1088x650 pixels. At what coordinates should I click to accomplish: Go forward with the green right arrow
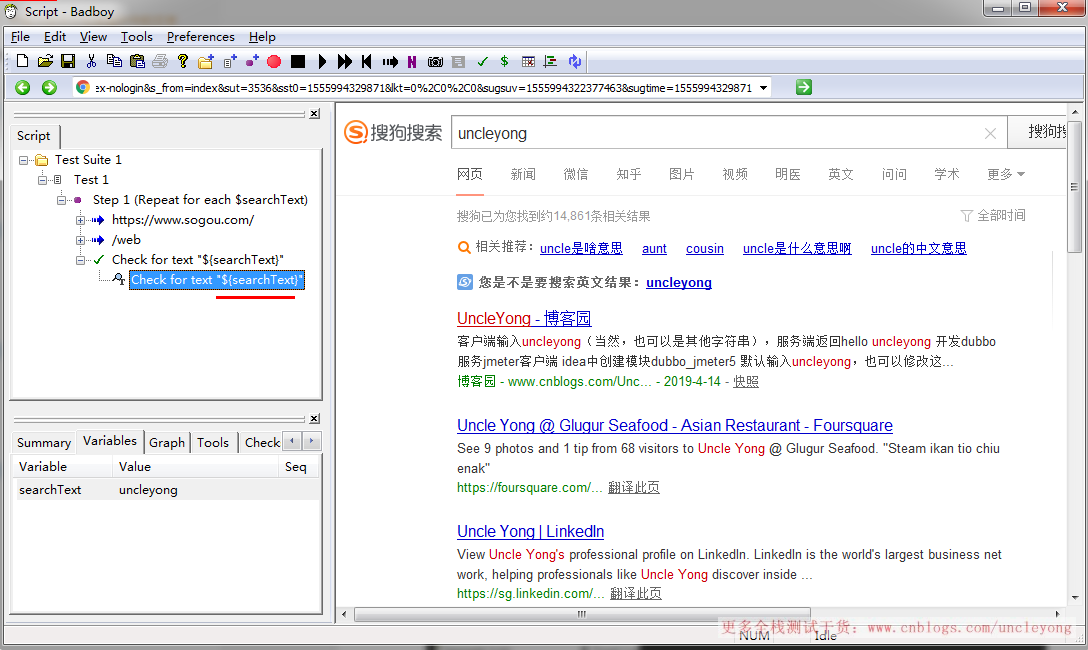coord(49,87)
